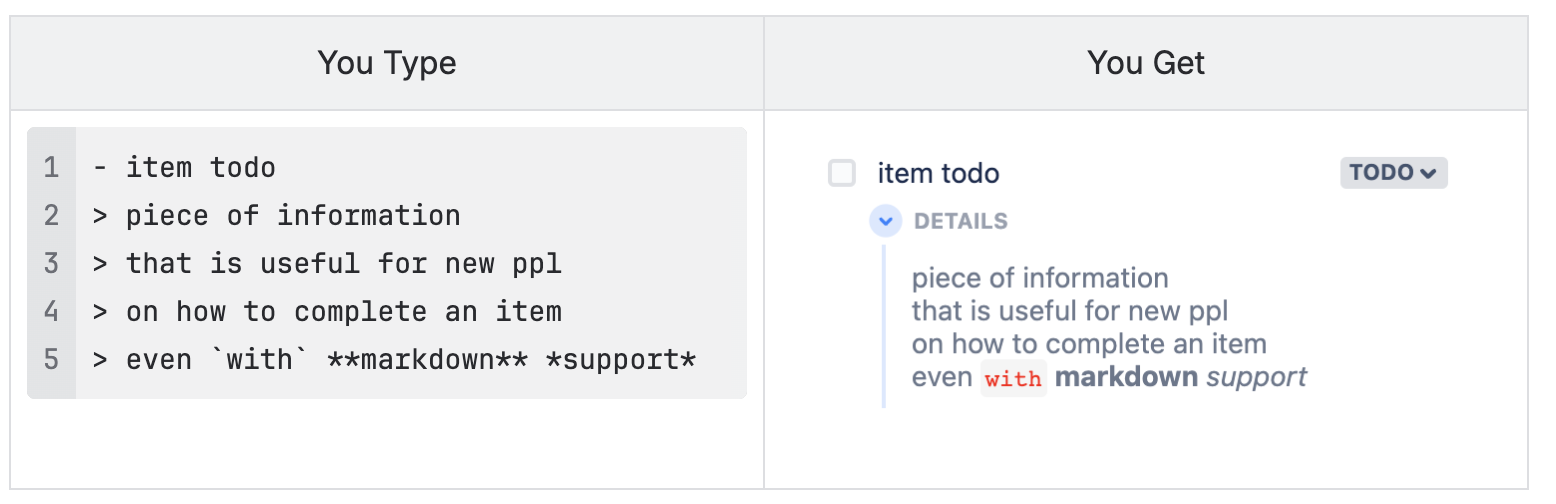Screen dimensions: 1556x504
Task: Click the 'You Type' column header
Action: click(387, 63)
